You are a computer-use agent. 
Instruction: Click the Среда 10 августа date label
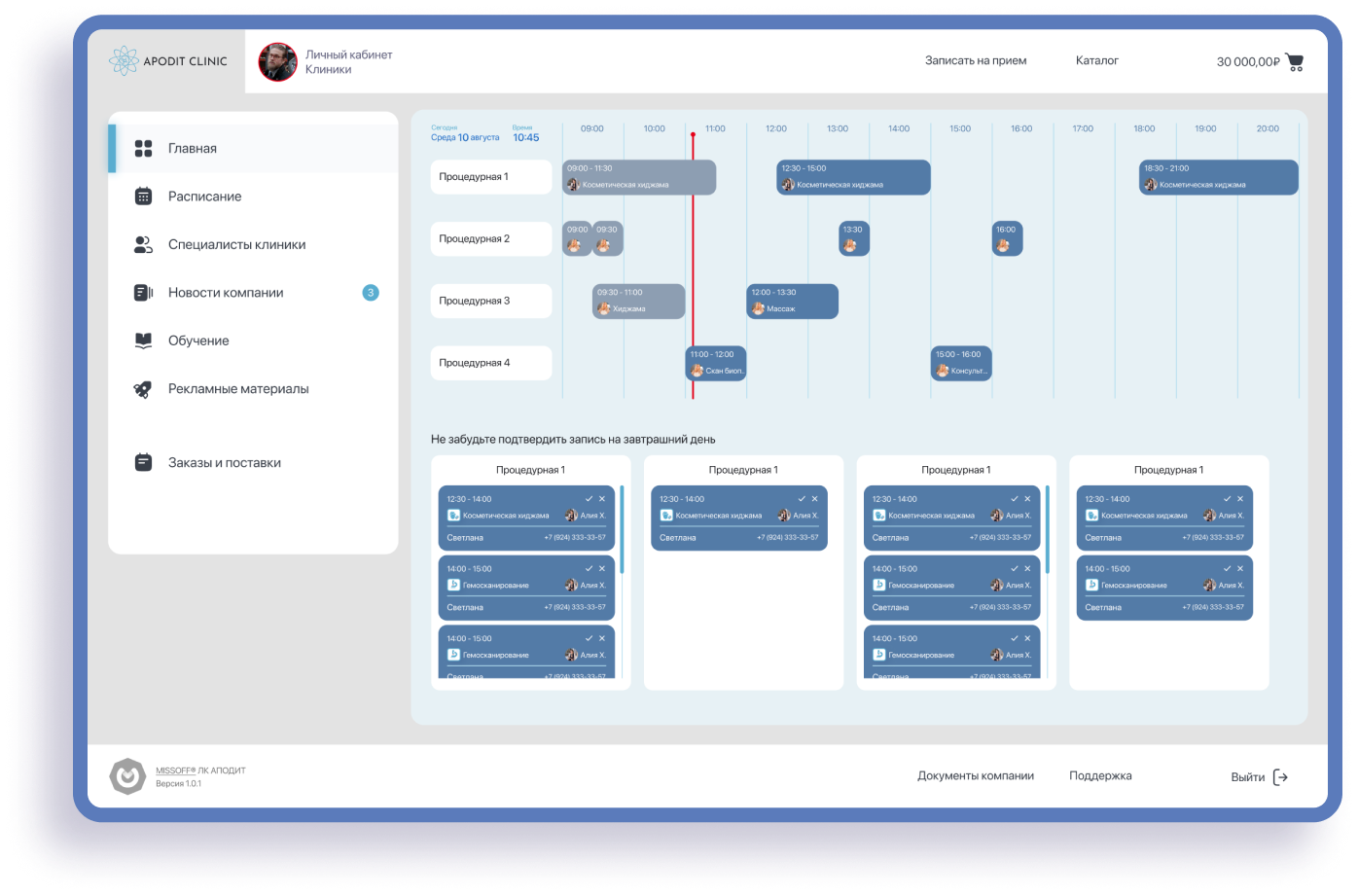[x=465, y=138]
